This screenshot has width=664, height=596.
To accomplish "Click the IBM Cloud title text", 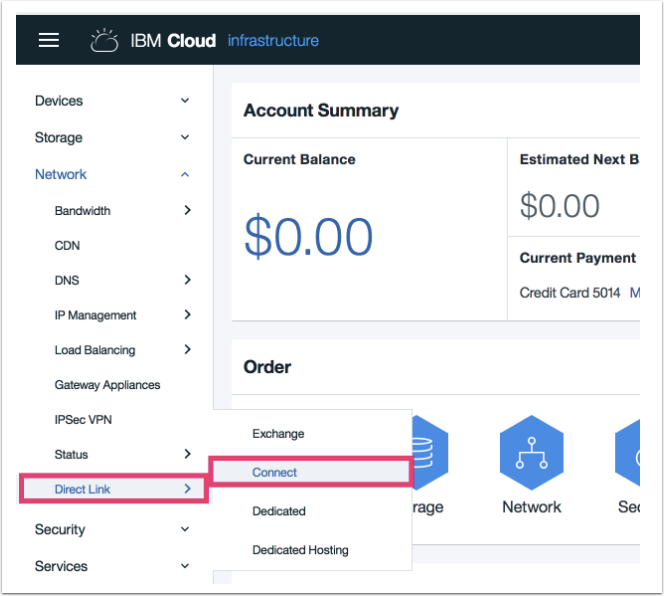I will click(173, 41).
